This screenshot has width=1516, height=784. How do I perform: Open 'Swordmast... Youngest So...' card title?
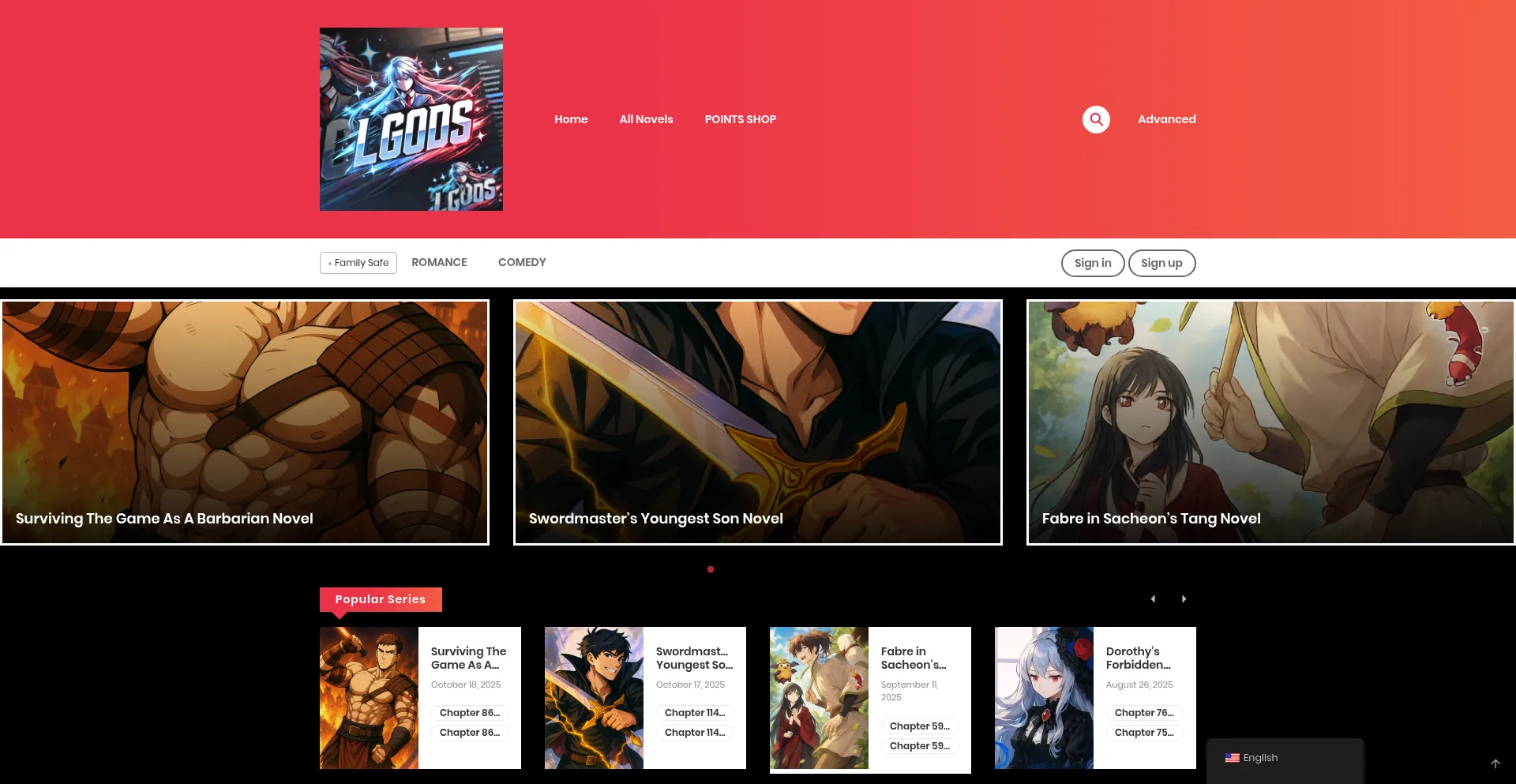pos(695,658)
